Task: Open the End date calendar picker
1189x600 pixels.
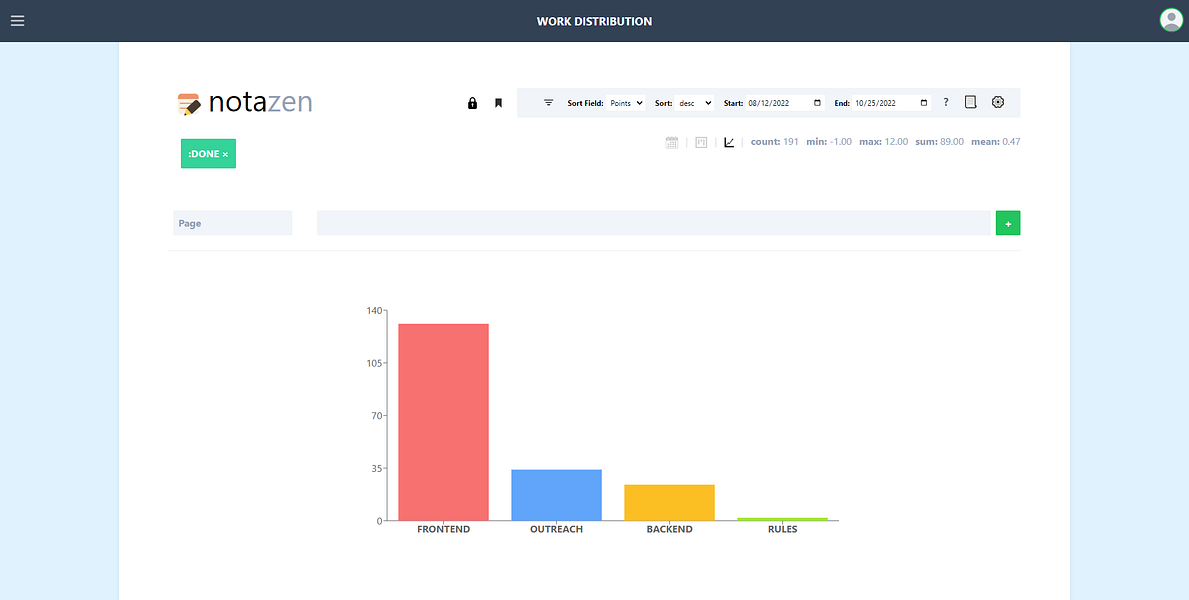Action: (x=924, y=102)
